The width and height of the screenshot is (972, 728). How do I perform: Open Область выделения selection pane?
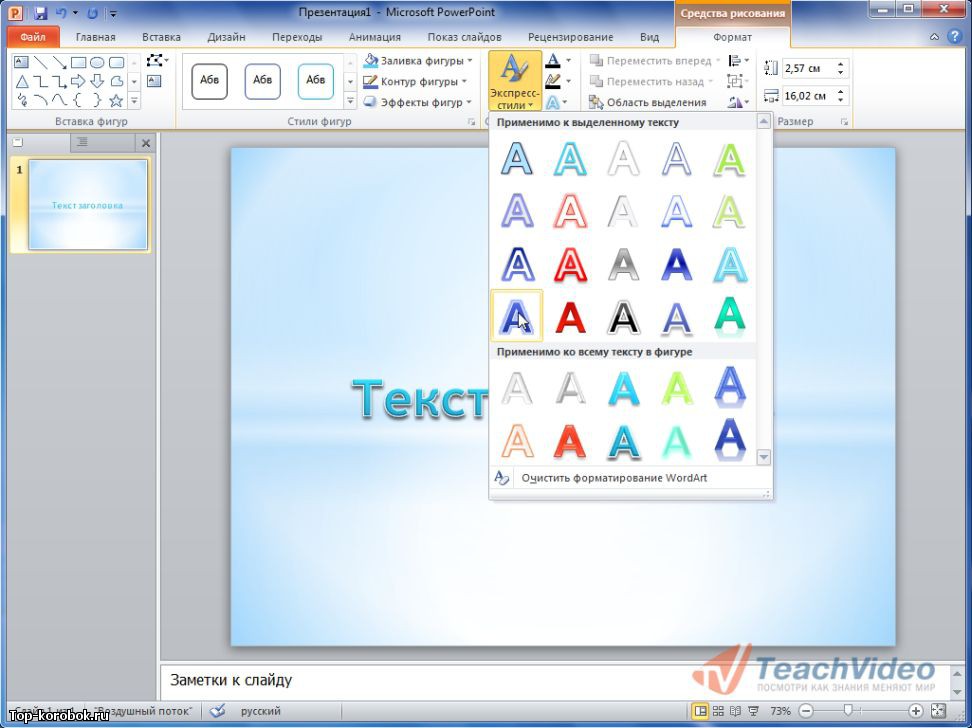point(648,102)
